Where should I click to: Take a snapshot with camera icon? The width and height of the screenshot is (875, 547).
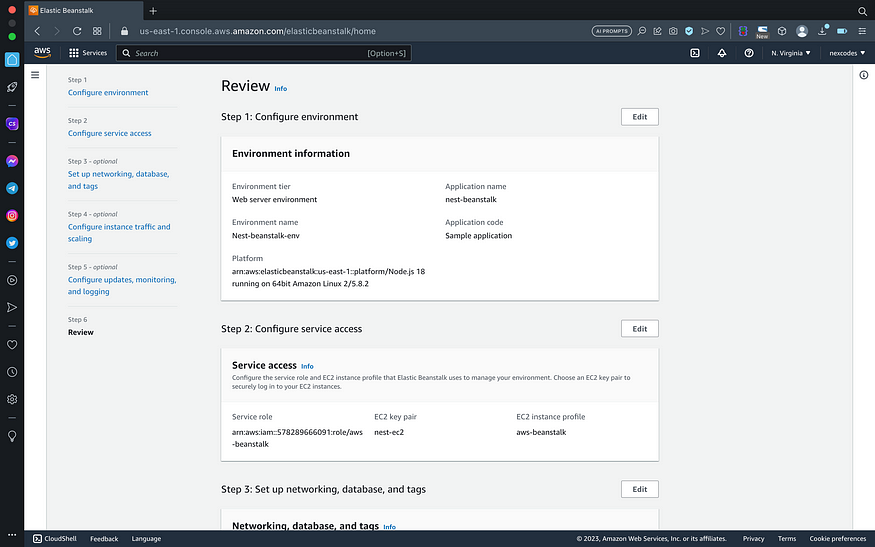[x=673, y=31]
